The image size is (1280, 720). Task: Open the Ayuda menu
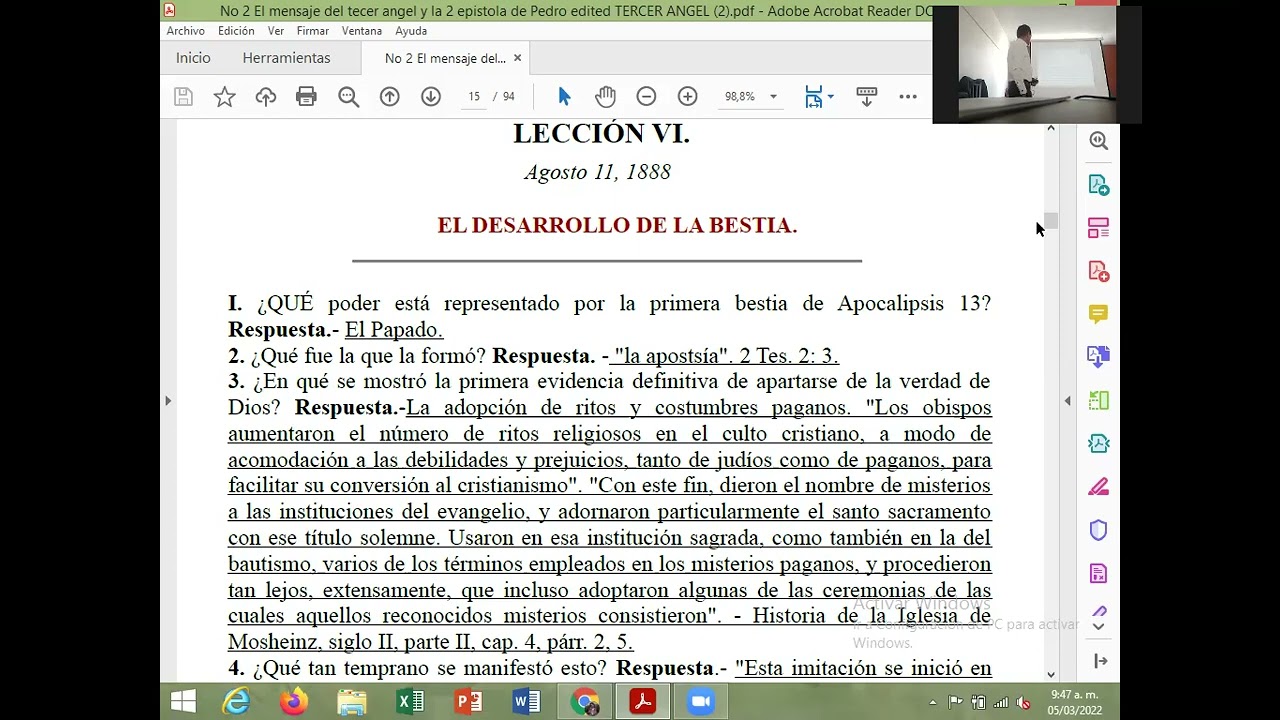click(411, 31)
